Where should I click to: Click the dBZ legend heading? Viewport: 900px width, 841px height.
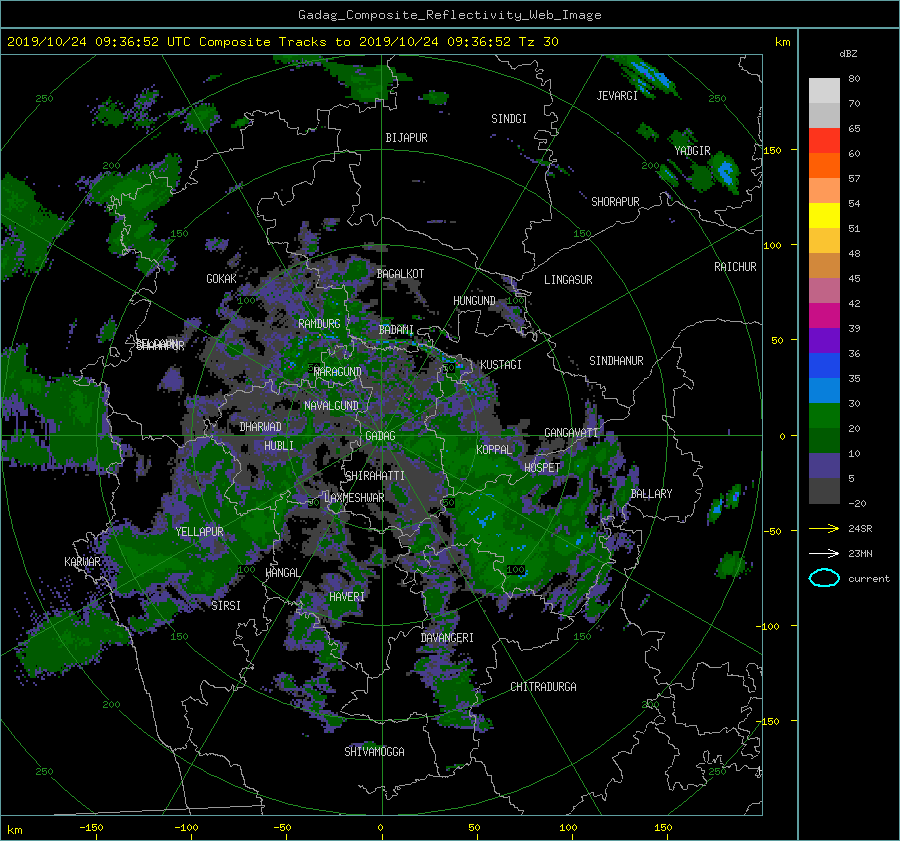848,54
